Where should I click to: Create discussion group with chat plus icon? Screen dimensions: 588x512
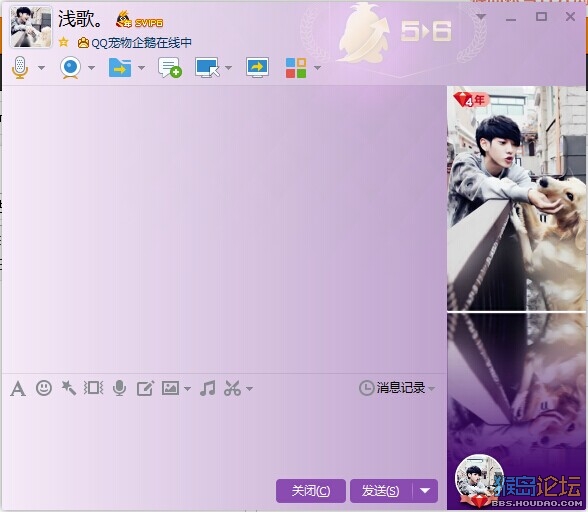pos(170,68)
